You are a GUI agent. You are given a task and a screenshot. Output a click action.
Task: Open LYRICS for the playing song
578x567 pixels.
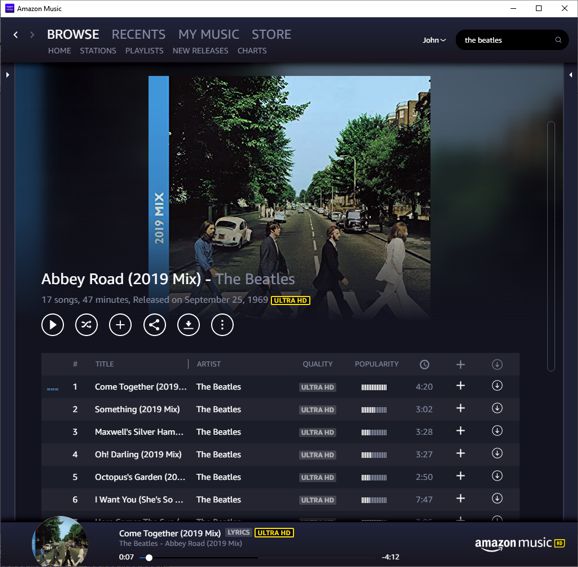point(238,533)
